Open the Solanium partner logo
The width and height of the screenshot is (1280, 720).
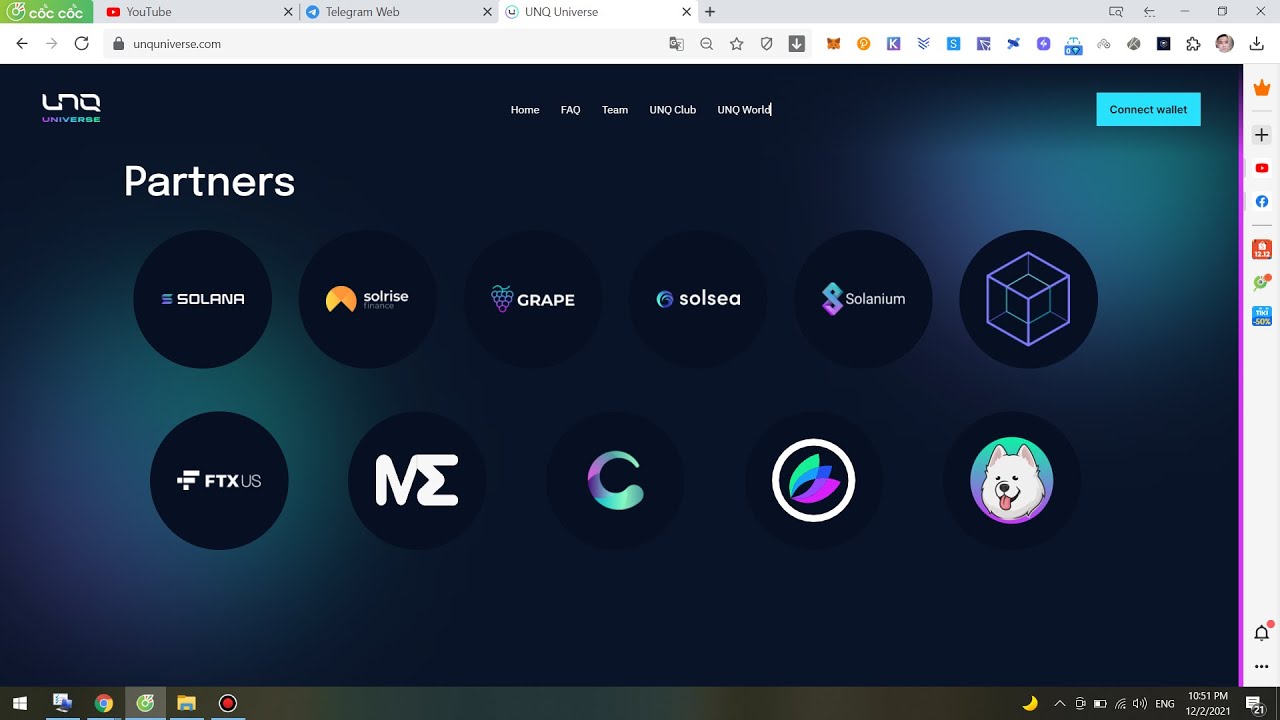[x=863, y=299]
